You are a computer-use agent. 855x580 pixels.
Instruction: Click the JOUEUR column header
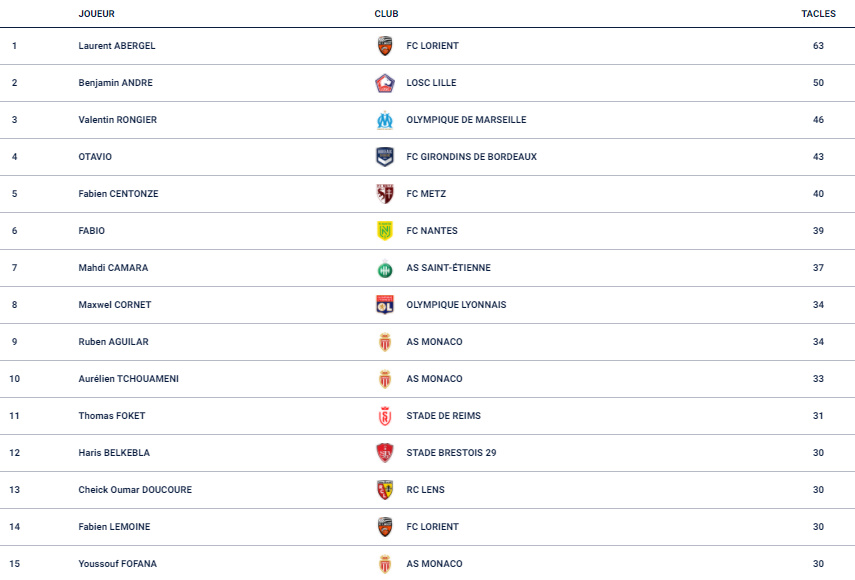tap(97, 14)
